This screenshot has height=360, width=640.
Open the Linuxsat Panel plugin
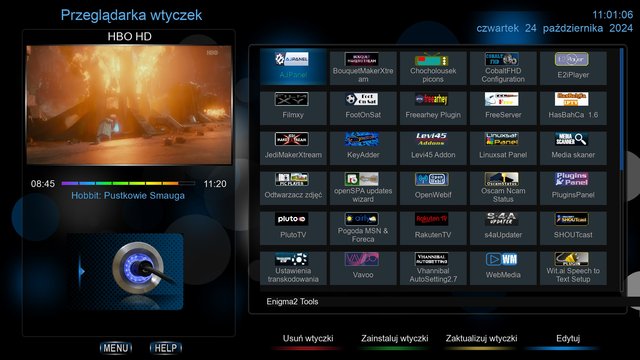tap(503, 147)
